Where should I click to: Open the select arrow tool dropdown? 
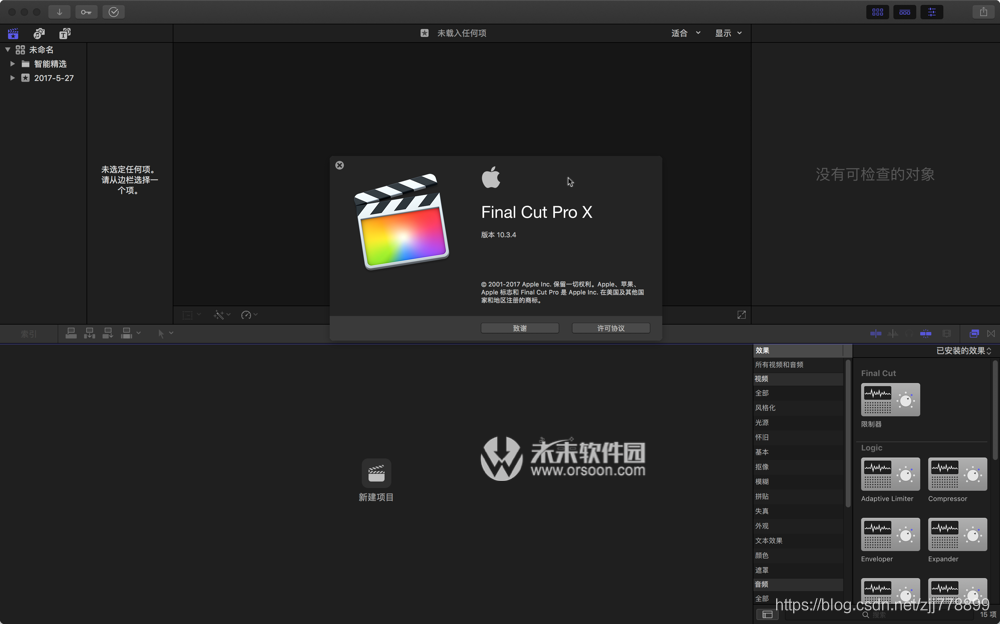click(x=165, y=334)
